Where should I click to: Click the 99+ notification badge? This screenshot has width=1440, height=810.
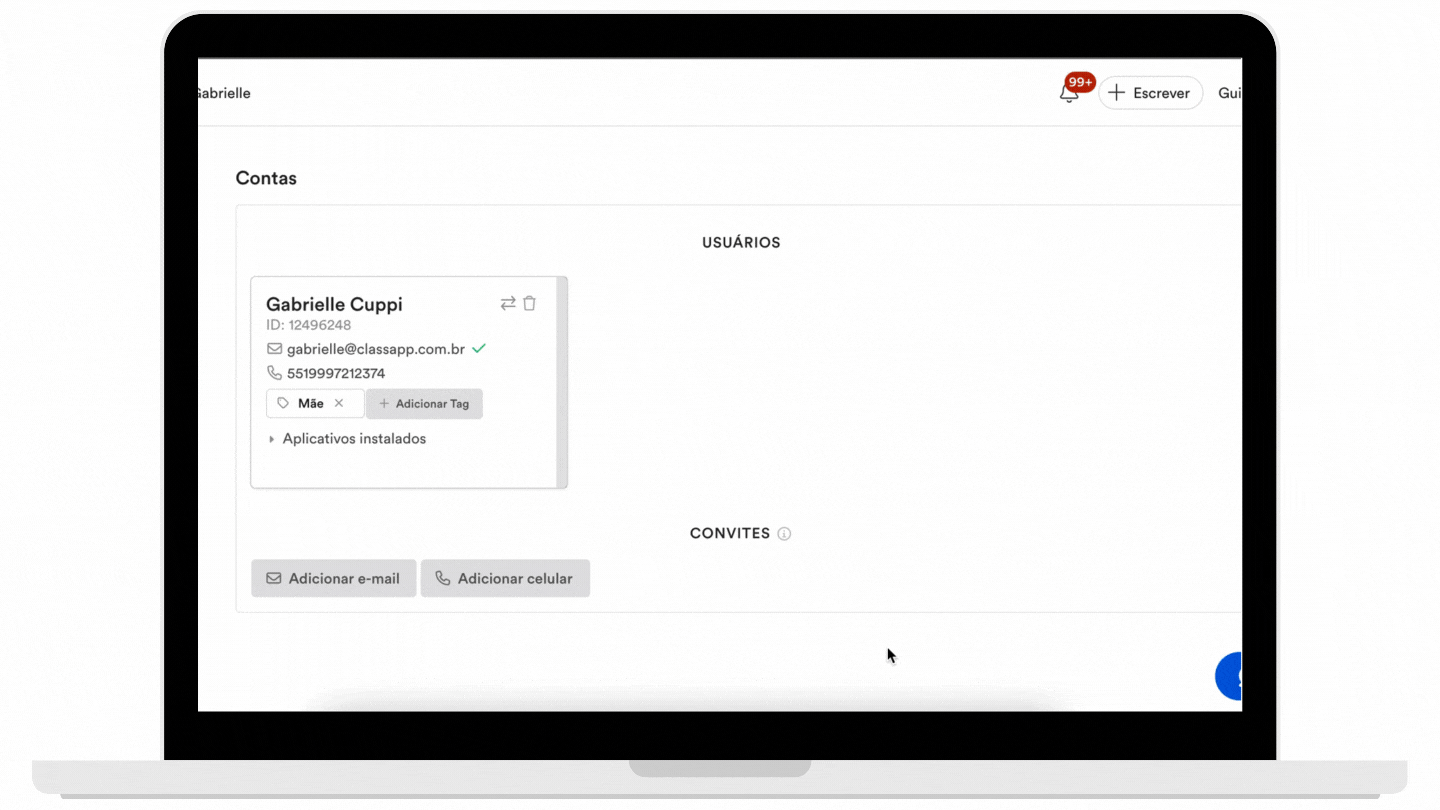pos(1080,82)
